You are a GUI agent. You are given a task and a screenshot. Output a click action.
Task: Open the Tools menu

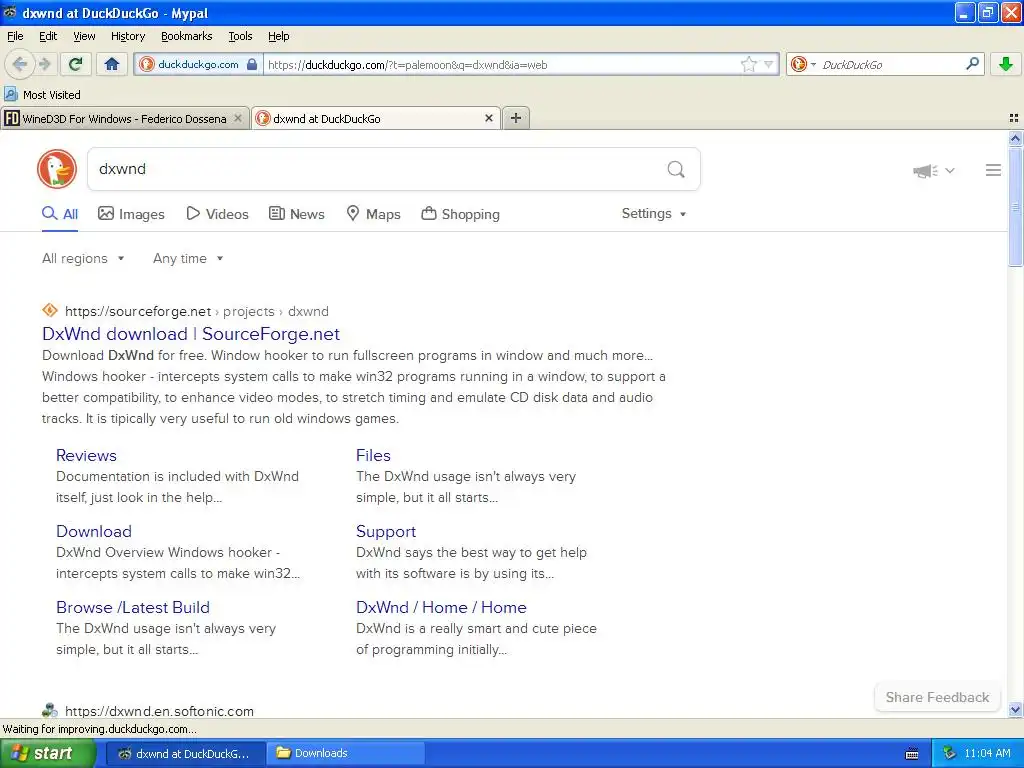point(240,36)
